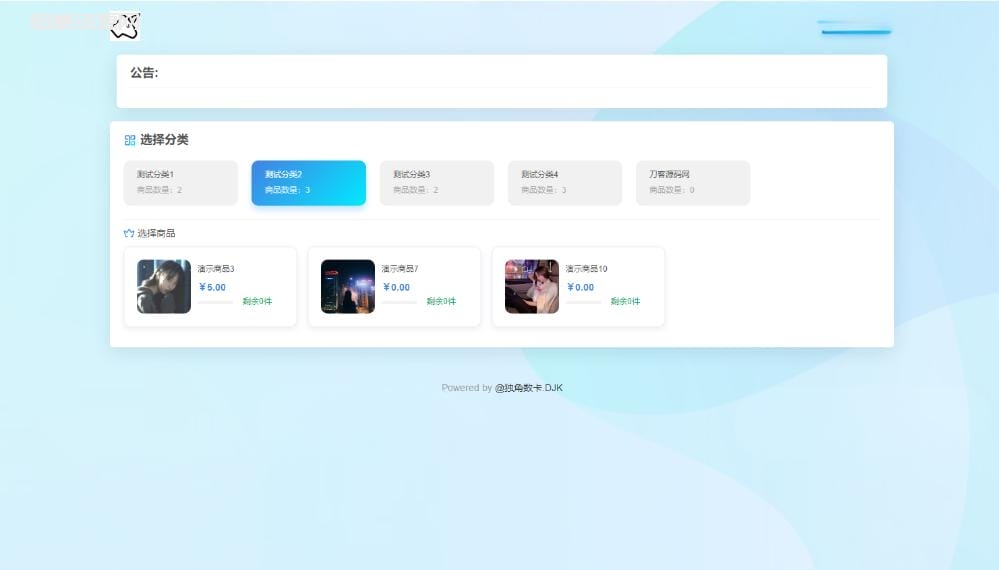Click the 公告 announcement heading
Screen dimensions: 999x570
144,73
